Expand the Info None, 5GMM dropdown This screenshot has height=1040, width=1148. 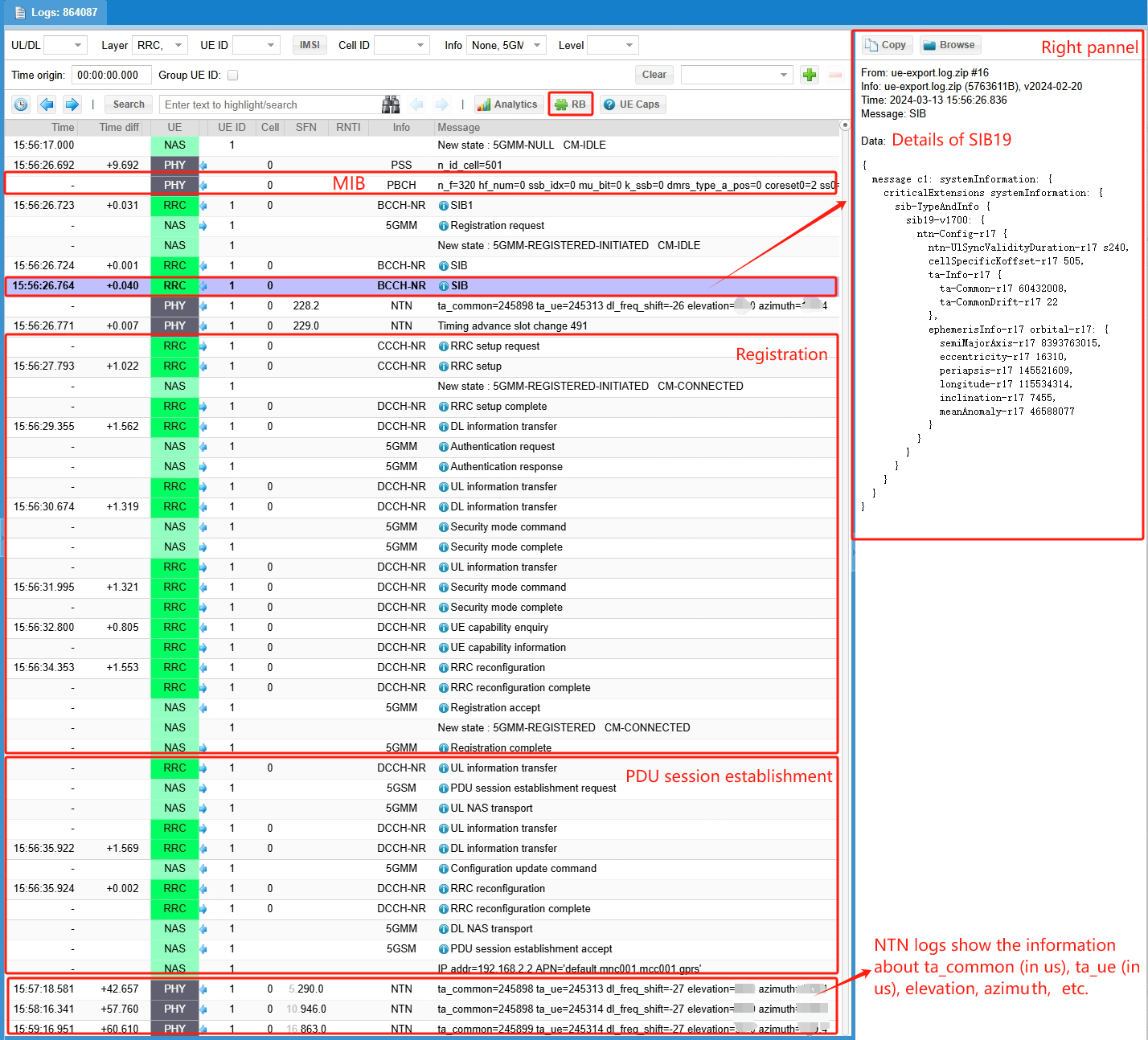(506, 45)
